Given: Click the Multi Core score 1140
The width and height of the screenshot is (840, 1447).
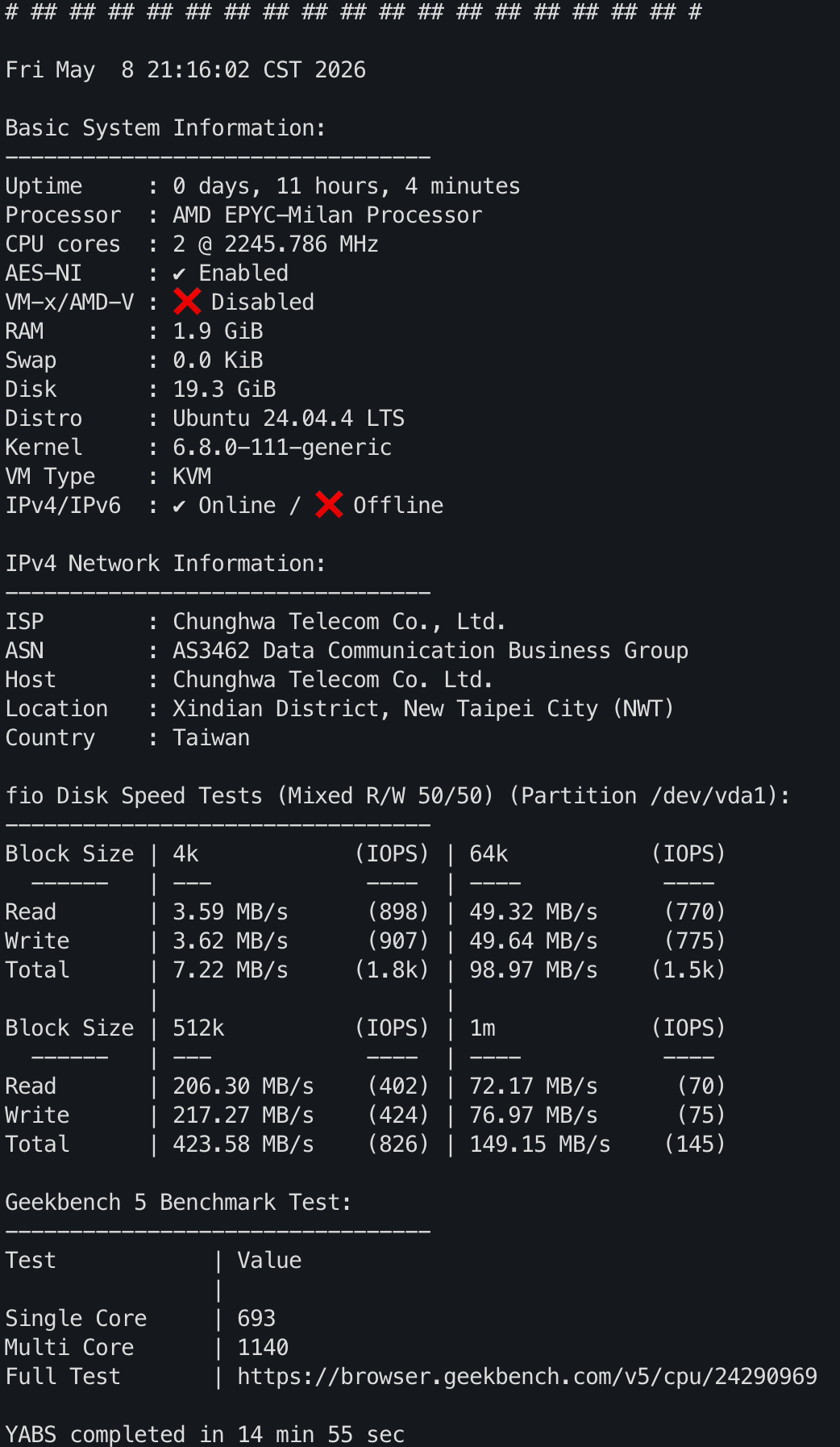Looking at the screenshot, I should [263, 1348].
